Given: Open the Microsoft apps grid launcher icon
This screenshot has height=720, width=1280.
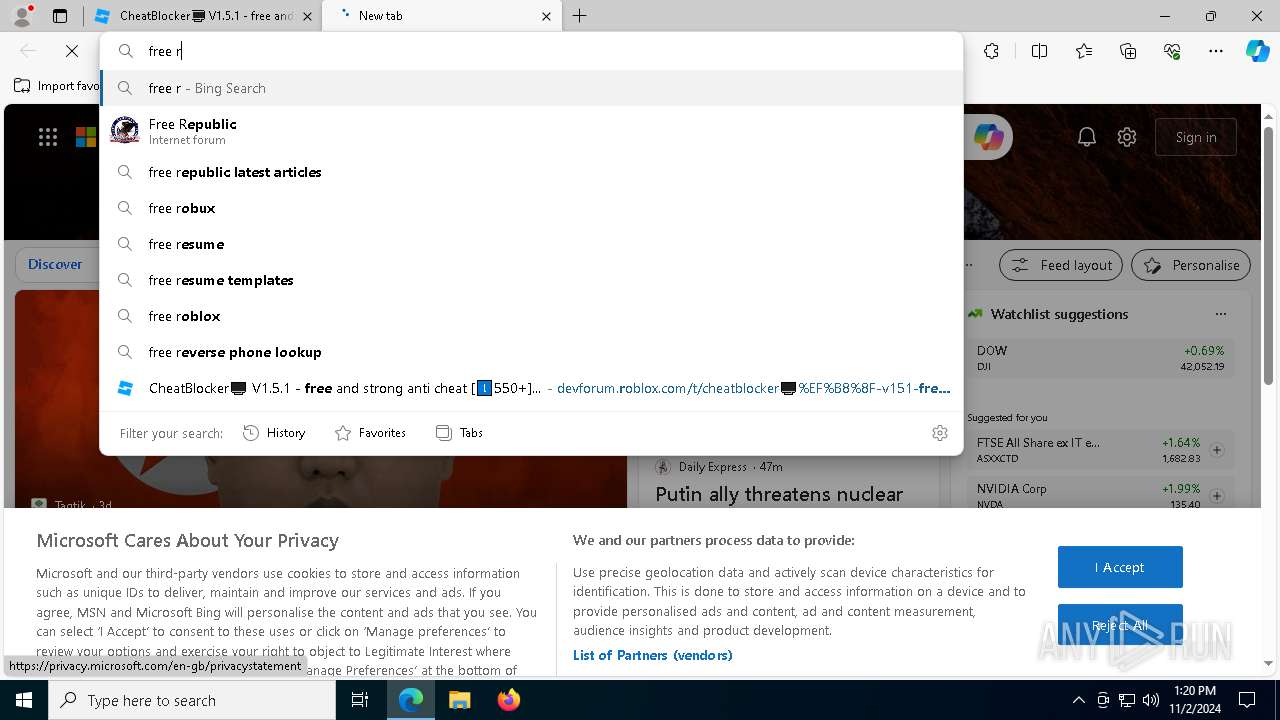Looking at the screenshot, I should pos(48,138).
